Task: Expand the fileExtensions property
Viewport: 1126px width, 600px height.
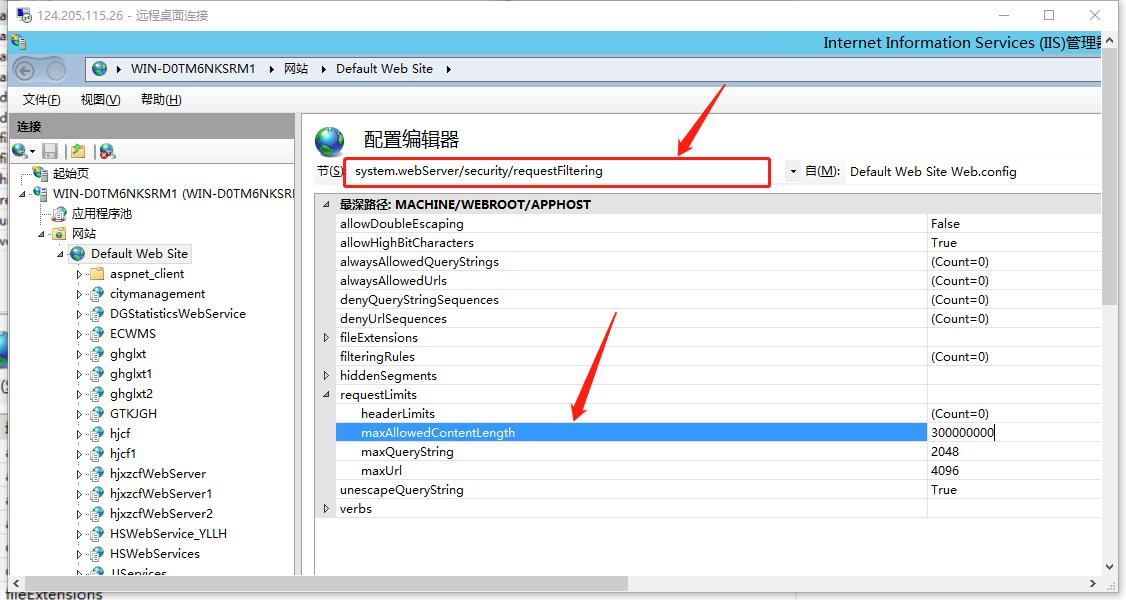Action: [326, 337]
